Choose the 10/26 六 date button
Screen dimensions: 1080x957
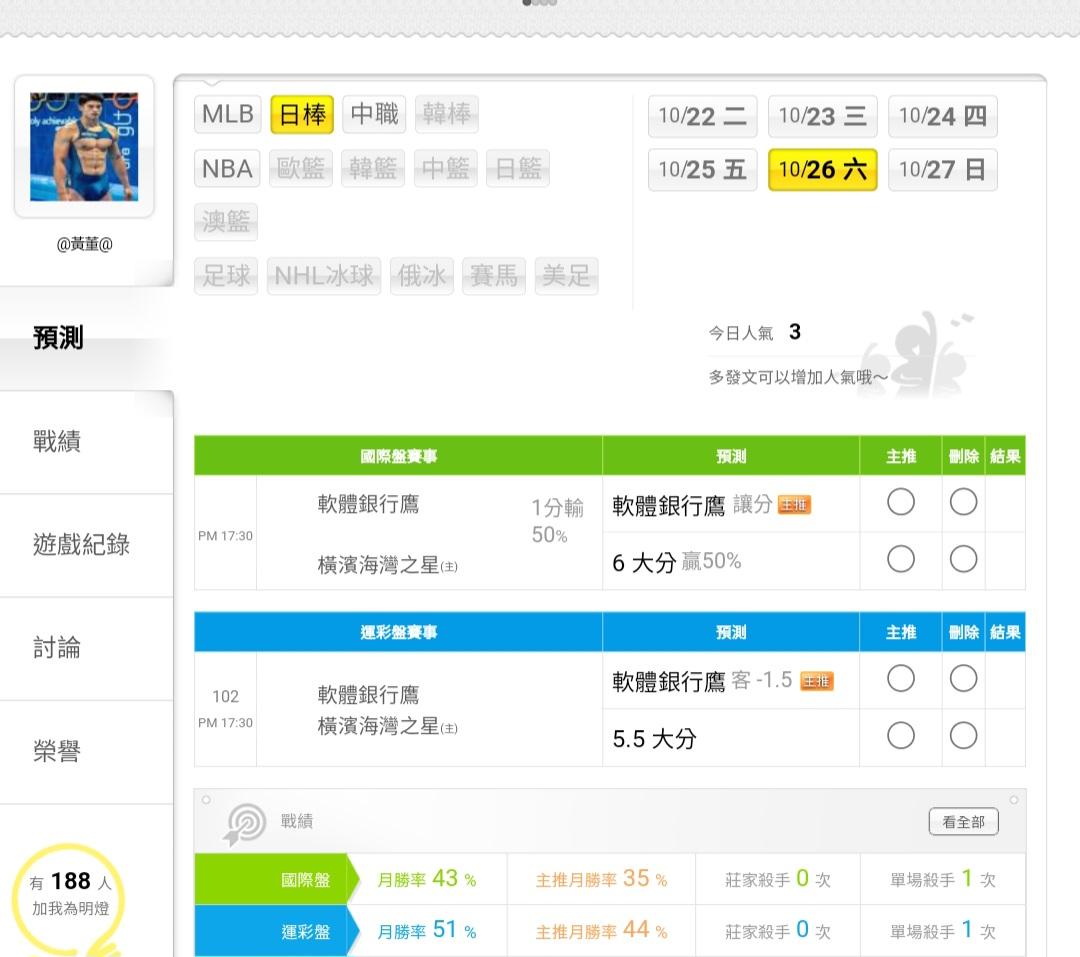pos(822,169)
